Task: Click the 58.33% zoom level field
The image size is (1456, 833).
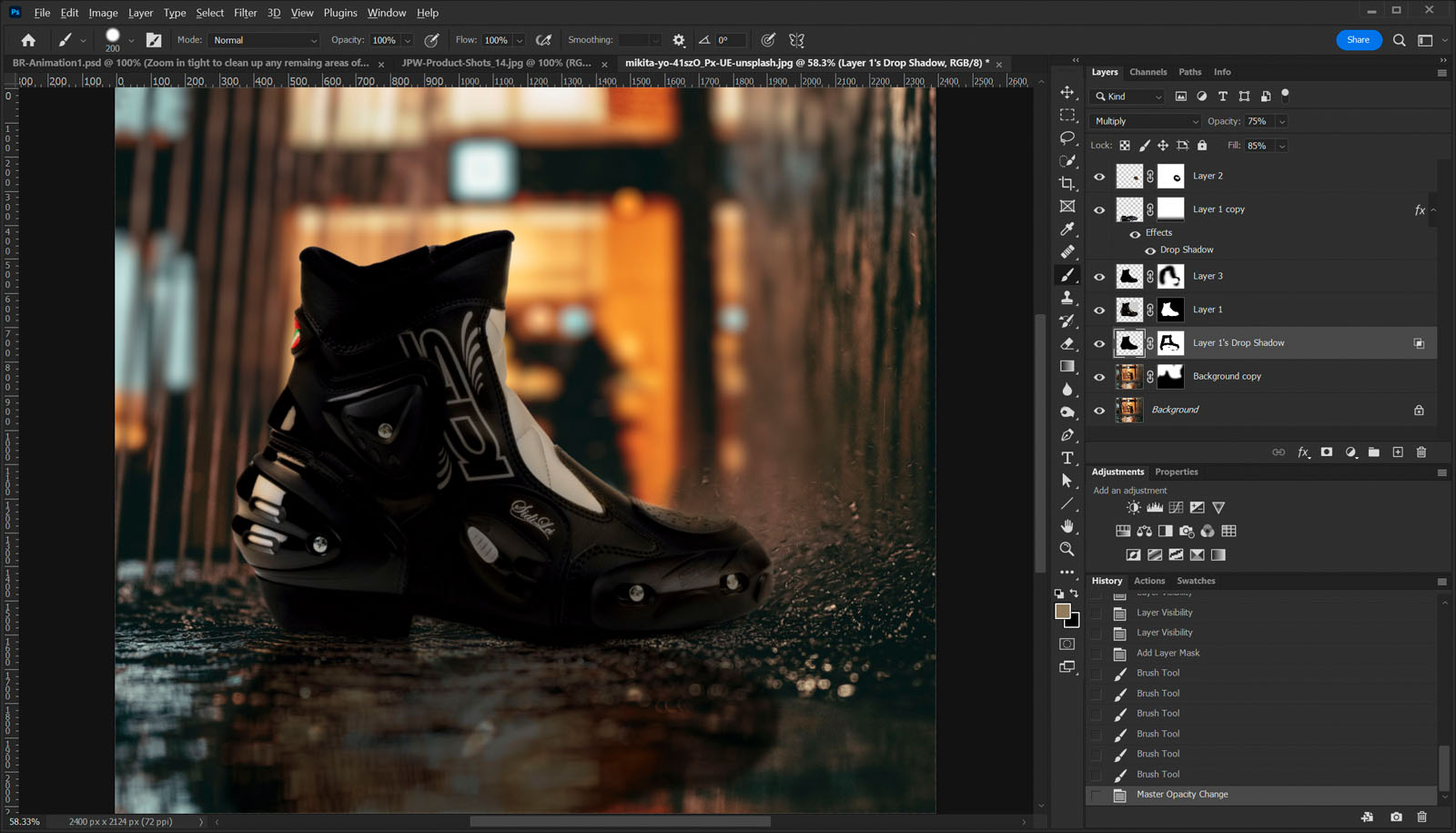Action: coord(25,822)
